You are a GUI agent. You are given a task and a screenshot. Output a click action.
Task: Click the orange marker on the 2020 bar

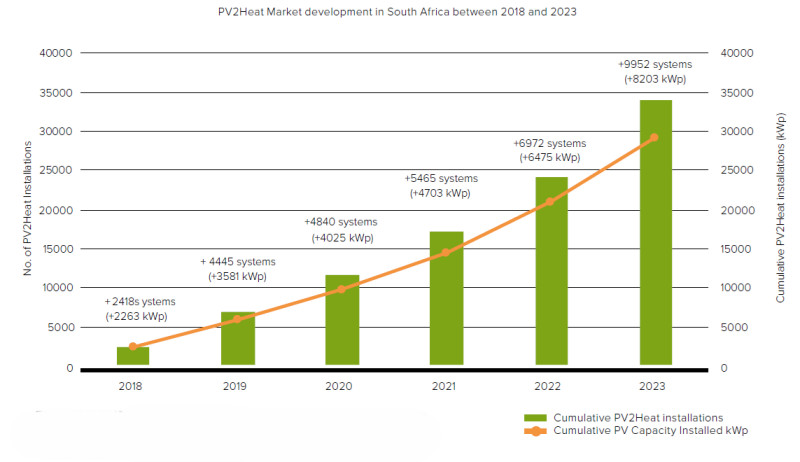(x=341, y=289)
